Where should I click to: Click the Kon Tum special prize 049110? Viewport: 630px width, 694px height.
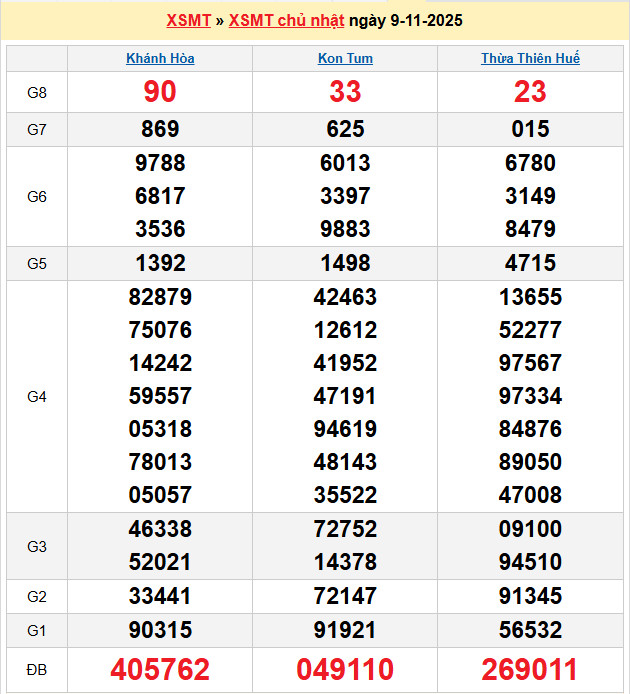pos(345,669)
